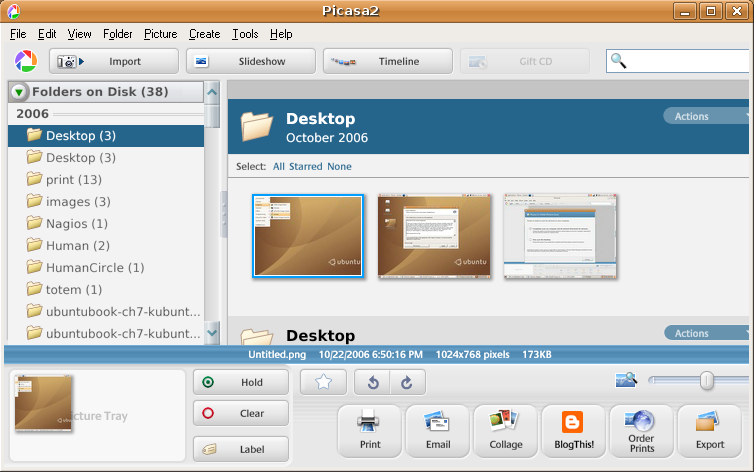Open the Import photos button
754x472 pixels.
pos(114,61)
